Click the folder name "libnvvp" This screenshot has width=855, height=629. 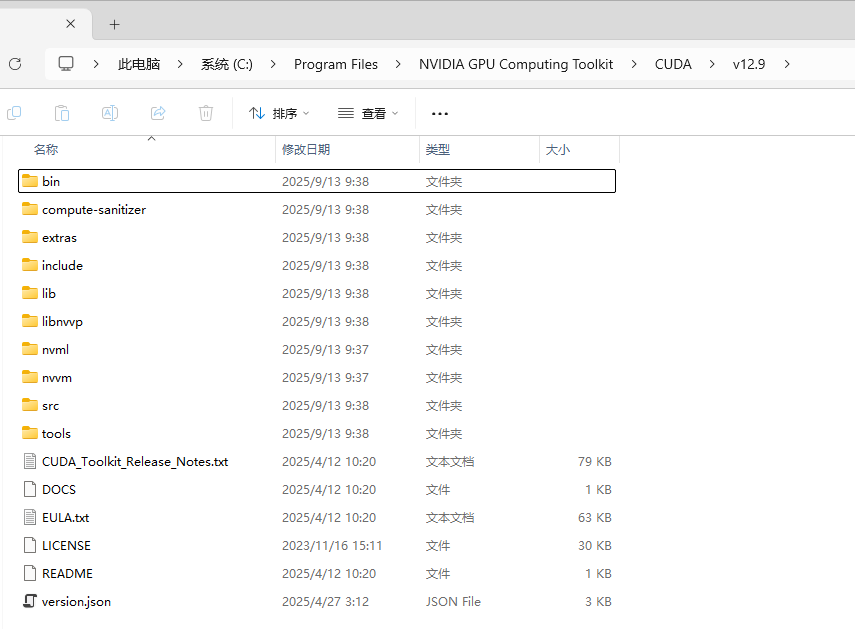(x=62, y=322)
